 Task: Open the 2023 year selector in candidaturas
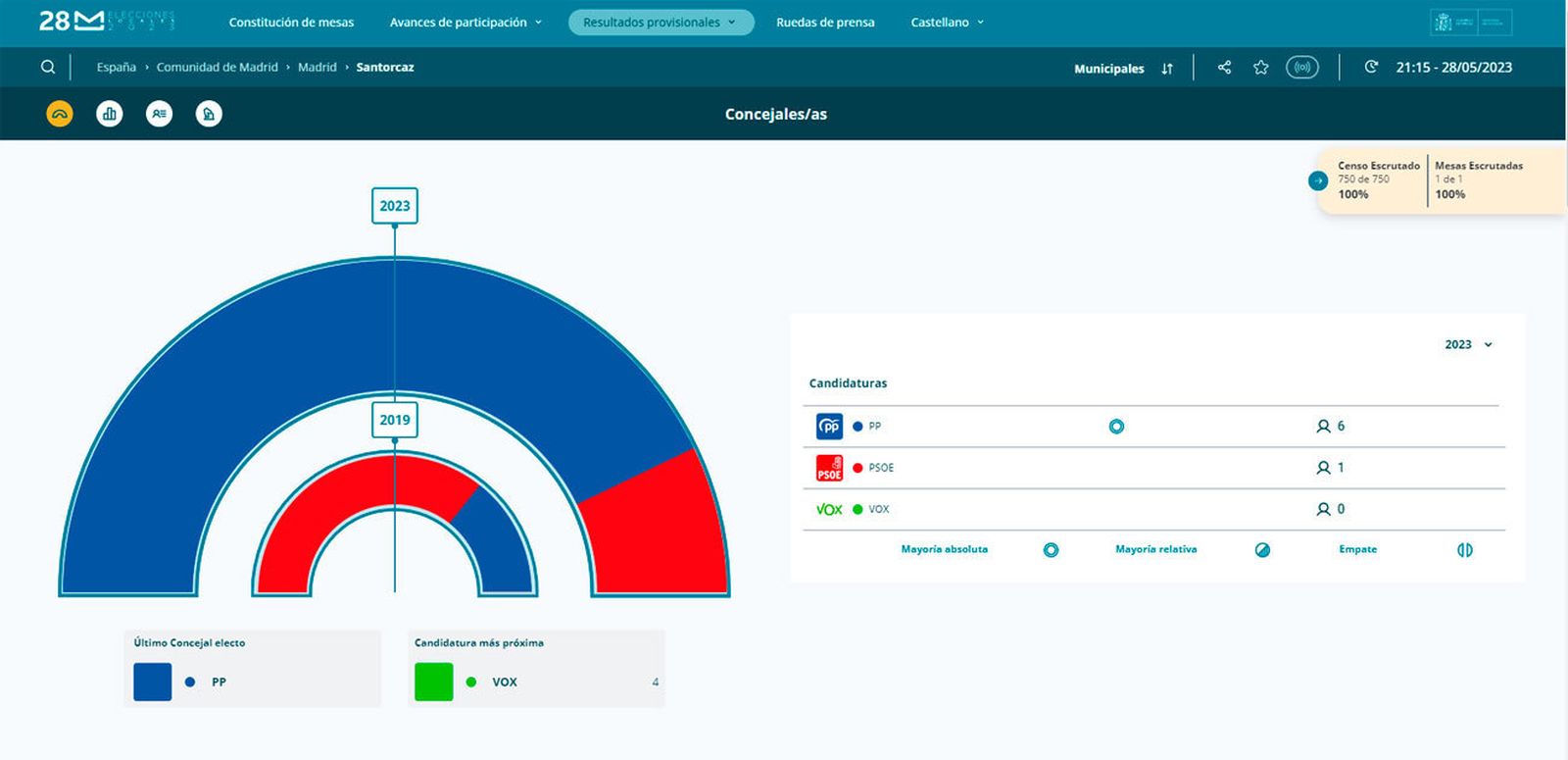(1468, 344)
